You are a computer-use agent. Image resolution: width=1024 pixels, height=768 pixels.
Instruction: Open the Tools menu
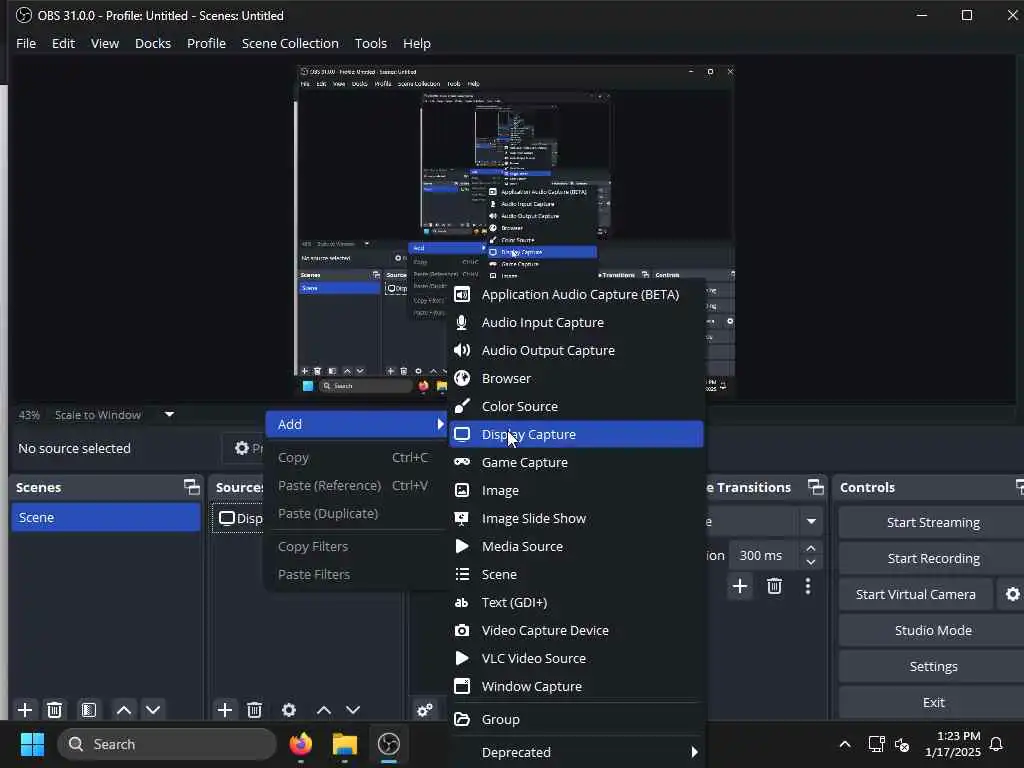tap(370, 43)
